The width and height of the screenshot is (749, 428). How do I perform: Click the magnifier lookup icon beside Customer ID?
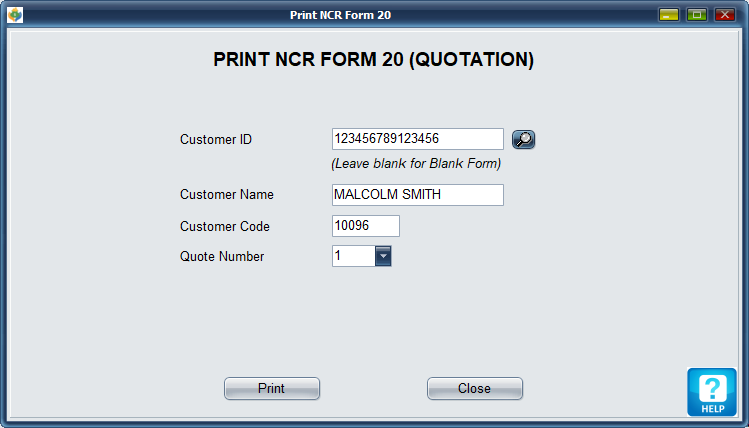click(x=523, y=139)
